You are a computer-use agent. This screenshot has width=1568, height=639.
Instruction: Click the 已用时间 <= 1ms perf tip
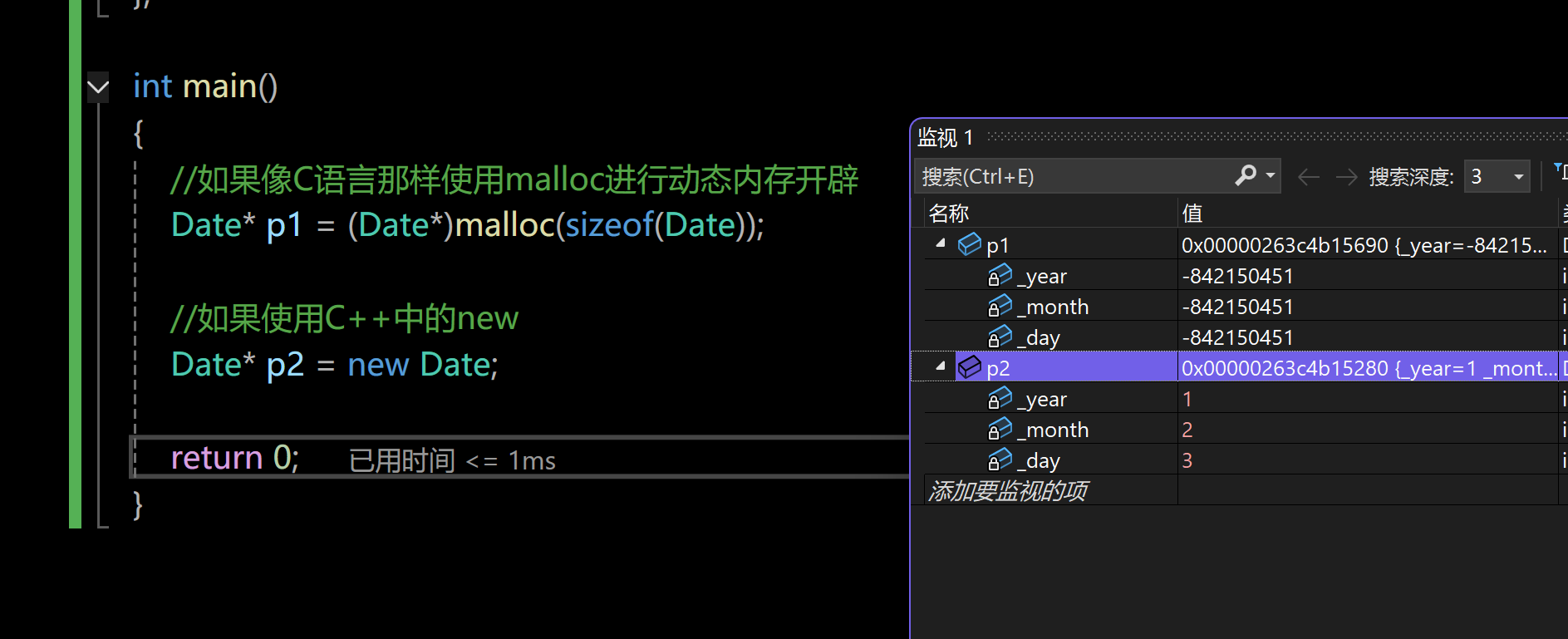(x=452, y=460)
